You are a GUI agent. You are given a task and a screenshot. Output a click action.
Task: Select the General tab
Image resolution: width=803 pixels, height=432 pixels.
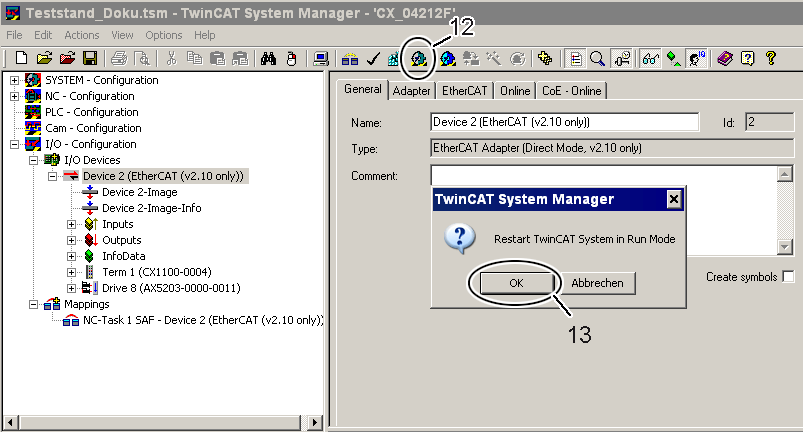[363, 89]
